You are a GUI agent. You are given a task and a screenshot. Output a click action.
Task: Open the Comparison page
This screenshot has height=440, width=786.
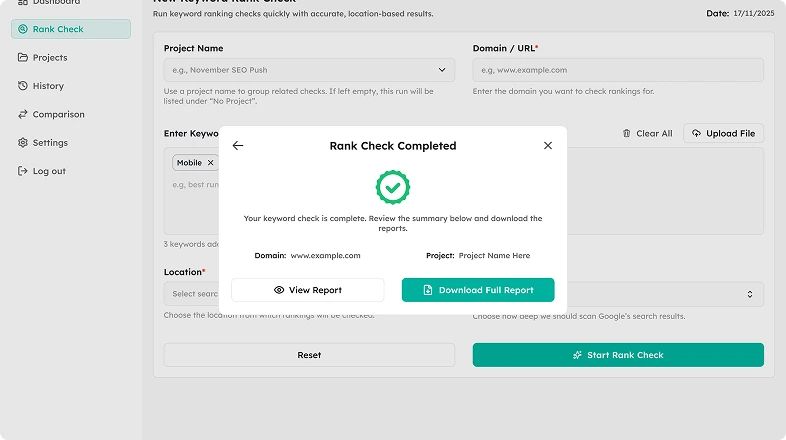(57, 114)
